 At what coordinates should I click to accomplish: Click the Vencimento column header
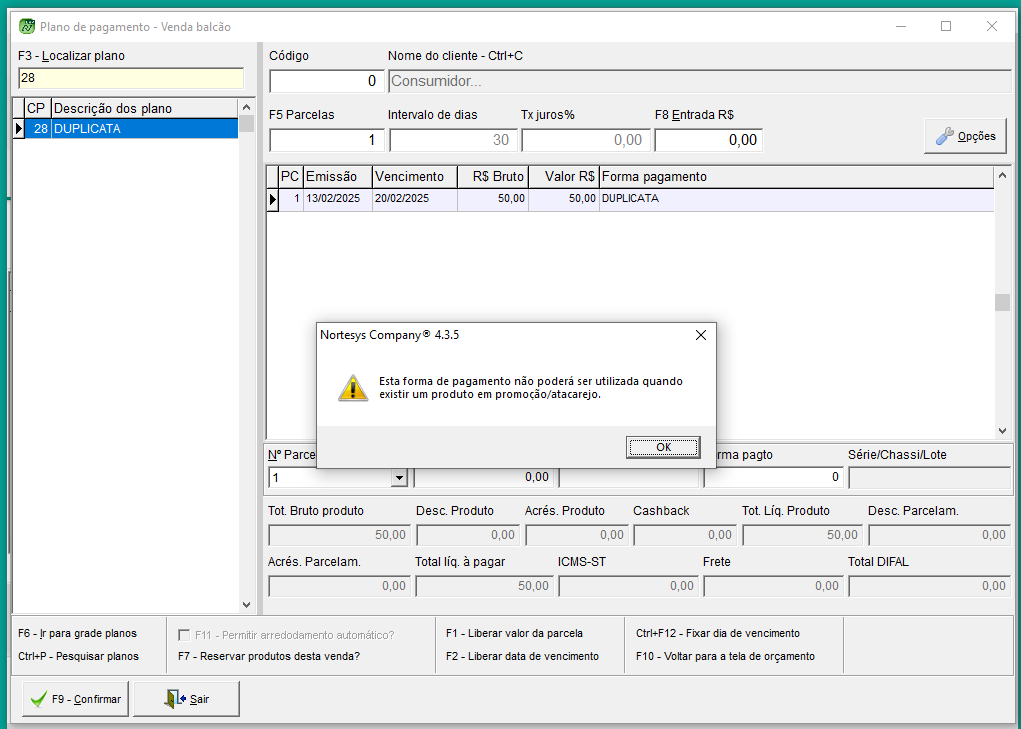[x=414, y=177]
